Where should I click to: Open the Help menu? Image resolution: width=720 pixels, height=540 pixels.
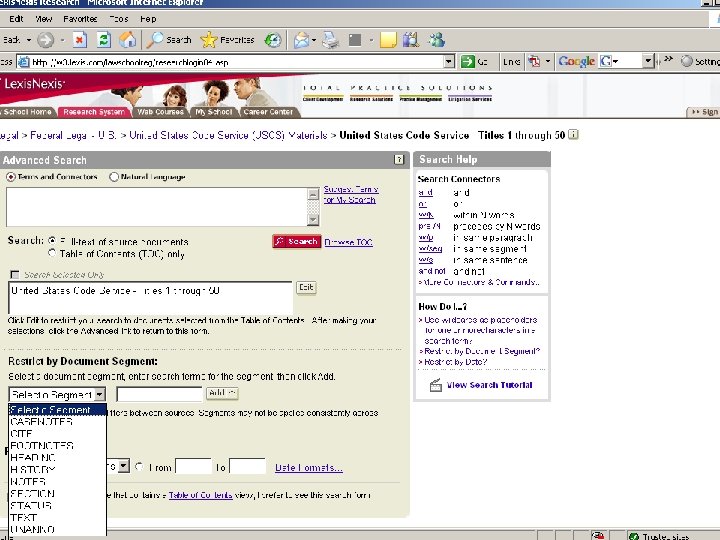coord(148,19)
